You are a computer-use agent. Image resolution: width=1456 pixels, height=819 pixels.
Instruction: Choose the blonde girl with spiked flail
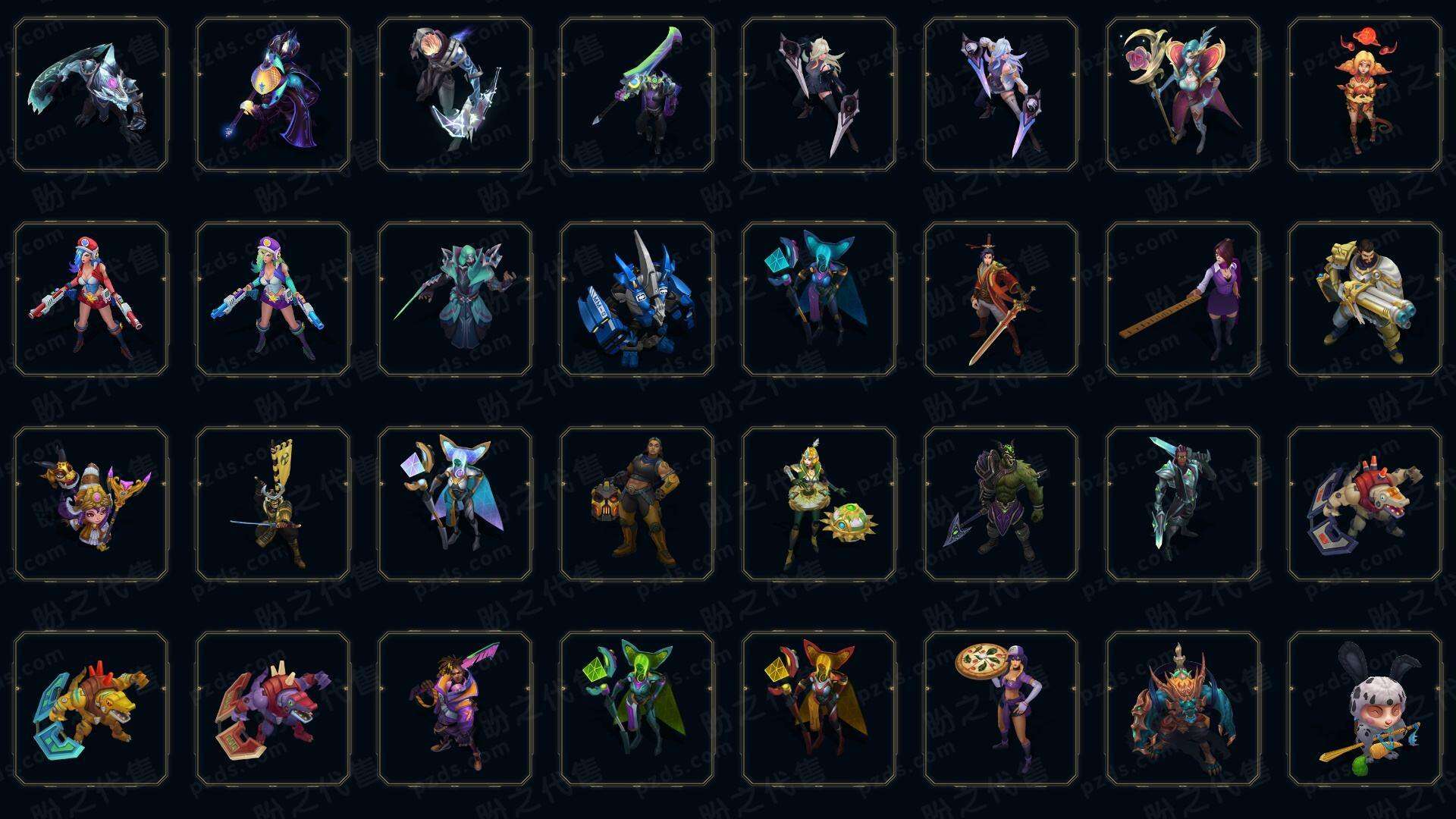point(819,504)
